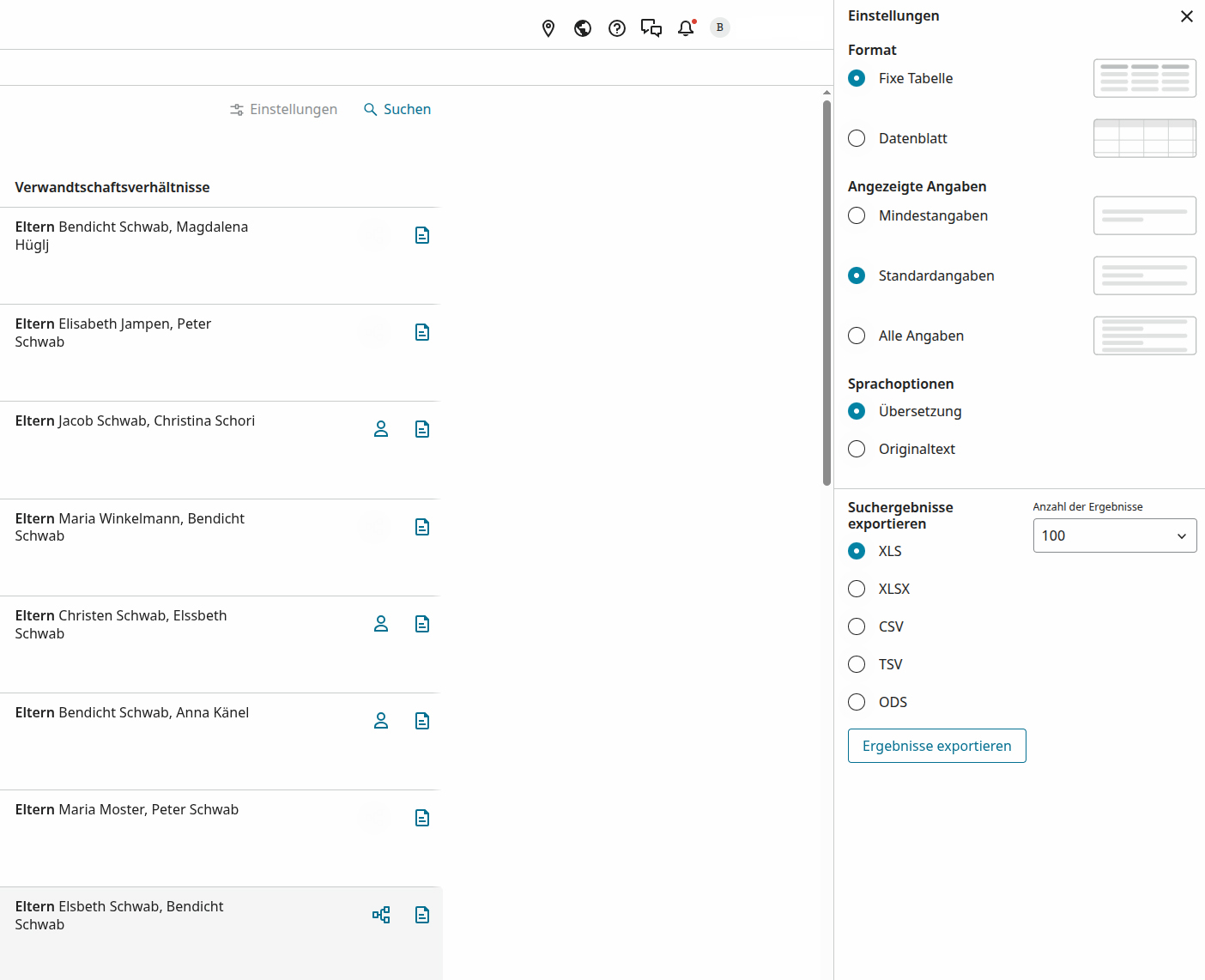The width and height of the screenshot is (1205, 980).
Task: Click the Einstellungen toolbar item
Action: (283, 110)
